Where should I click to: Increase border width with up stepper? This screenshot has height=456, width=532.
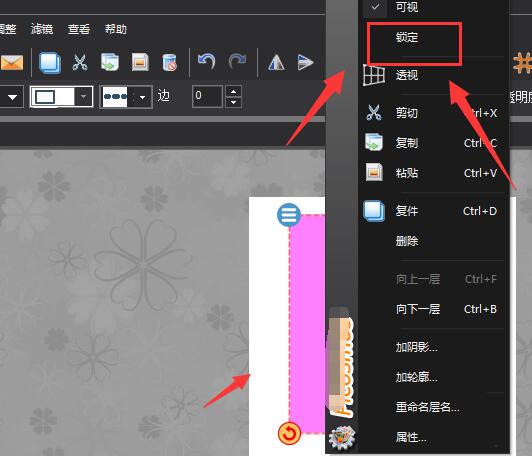[233, 91]
